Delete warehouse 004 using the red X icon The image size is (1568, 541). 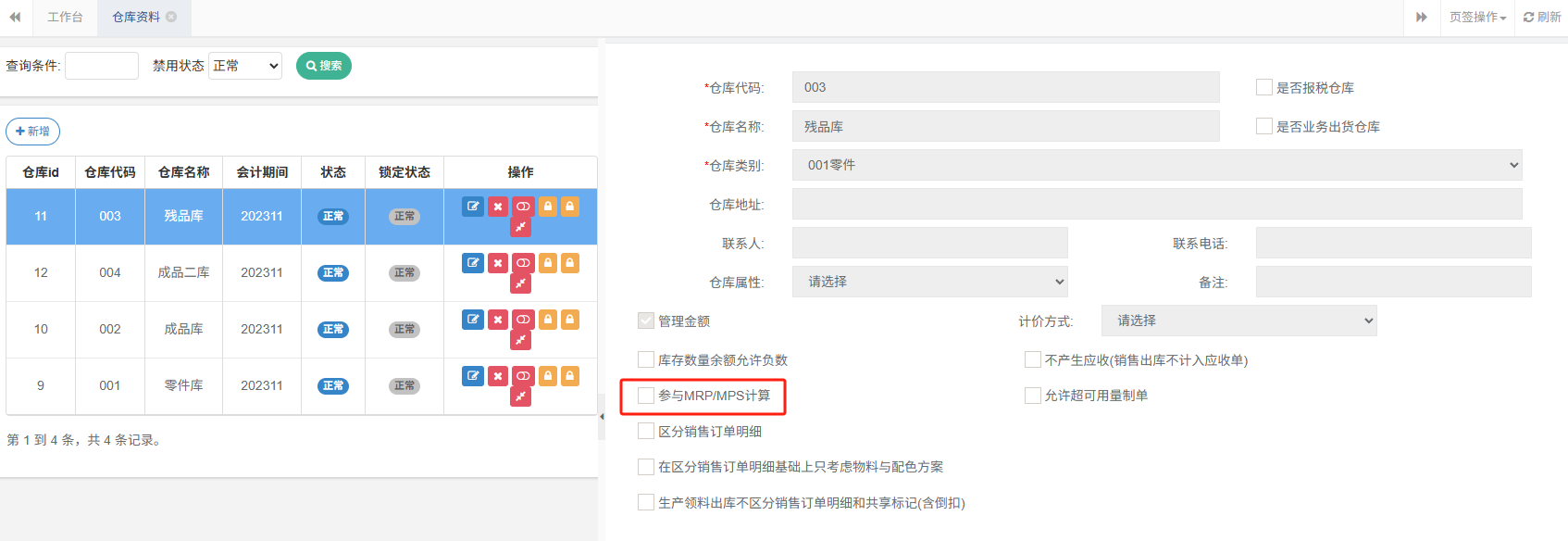498,263
